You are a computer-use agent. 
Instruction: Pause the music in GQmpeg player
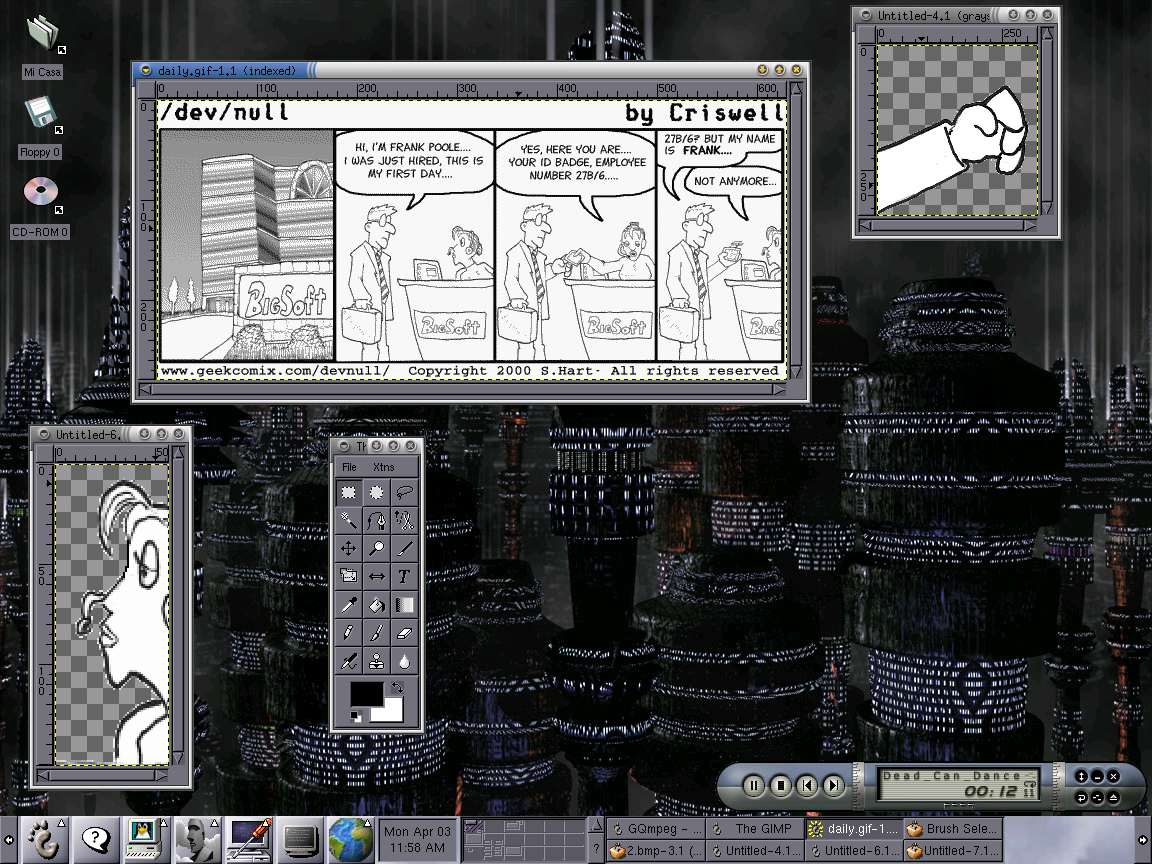click(753, 785)
